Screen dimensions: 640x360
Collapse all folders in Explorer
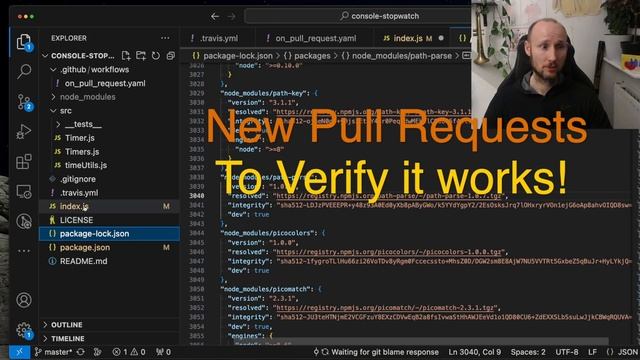pyautogui.click(x=171, y=56)
